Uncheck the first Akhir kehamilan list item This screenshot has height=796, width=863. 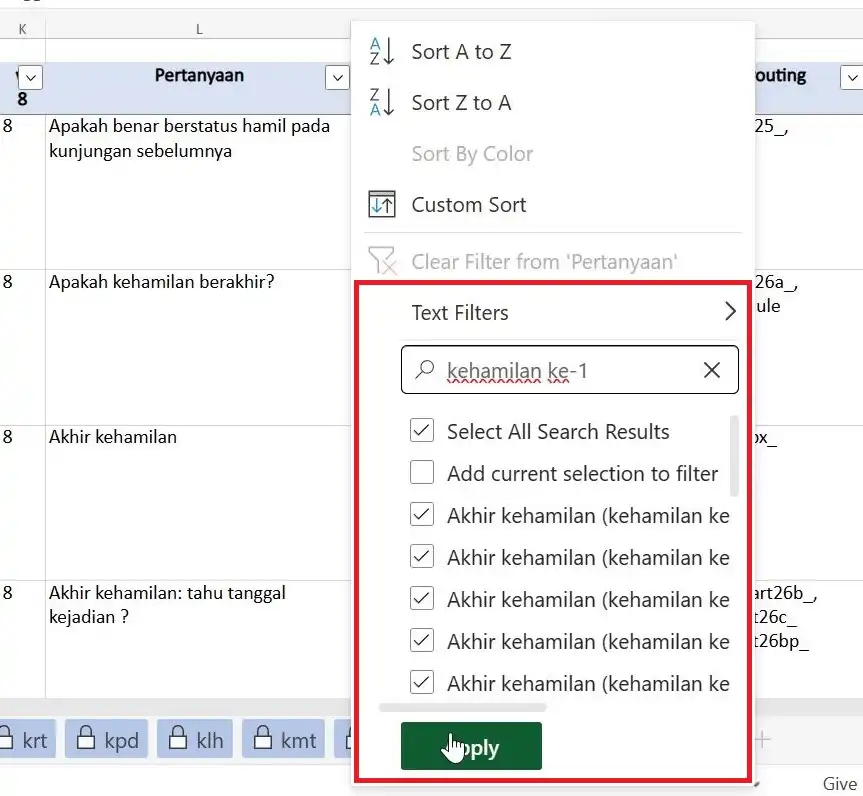pyautogui.click(x=422, y=516)
